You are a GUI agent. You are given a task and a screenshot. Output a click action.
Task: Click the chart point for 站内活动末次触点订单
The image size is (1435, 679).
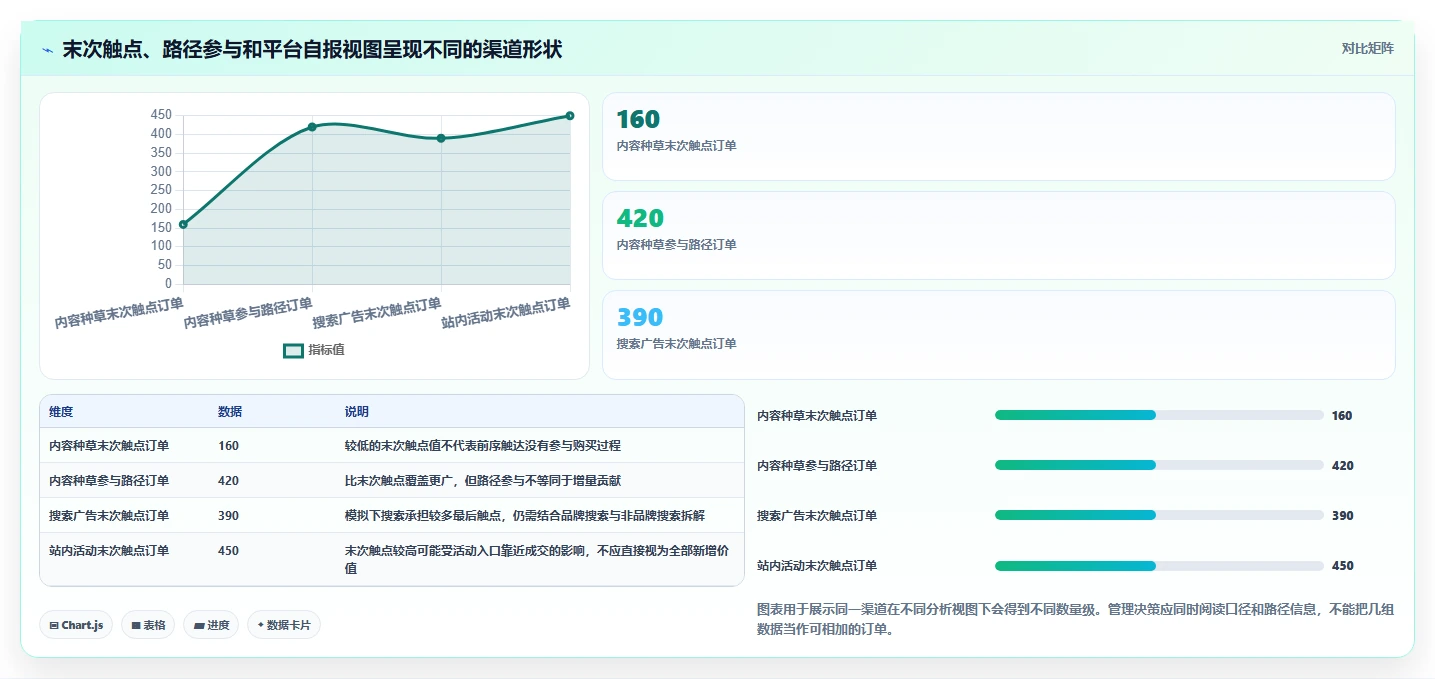(x=570, y=116)
